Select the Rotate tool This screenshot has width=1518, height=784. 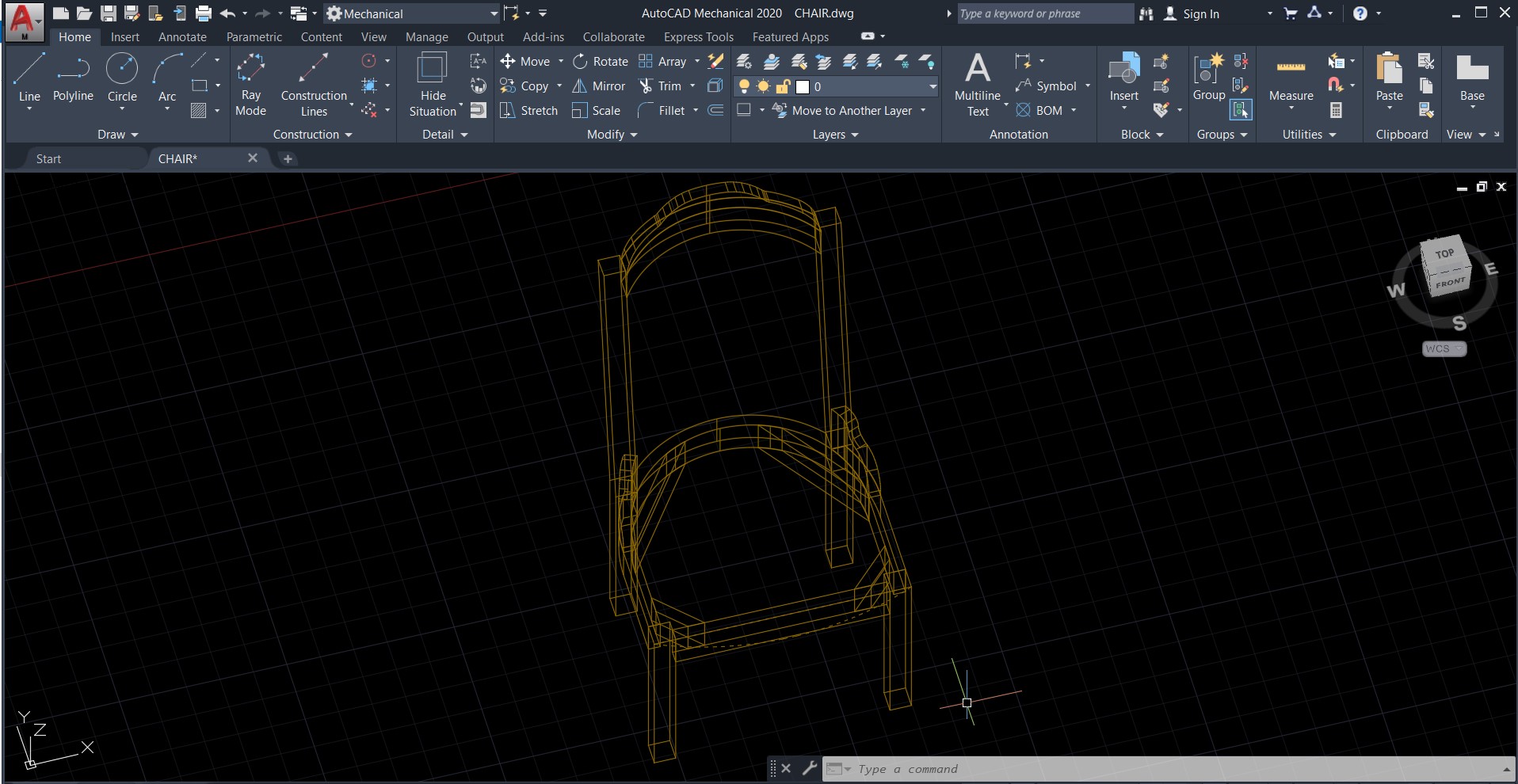(600, 61)
